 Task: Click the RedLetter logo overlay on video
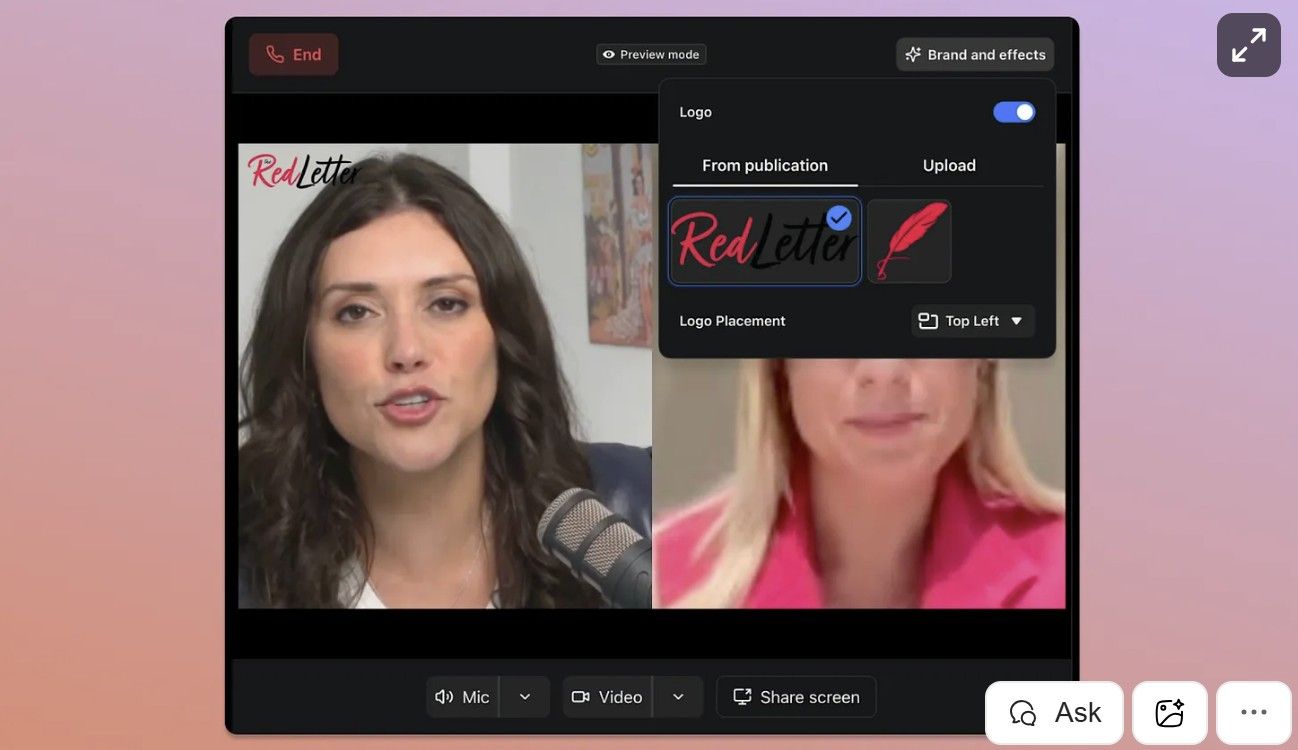click(x=302, y=172)
